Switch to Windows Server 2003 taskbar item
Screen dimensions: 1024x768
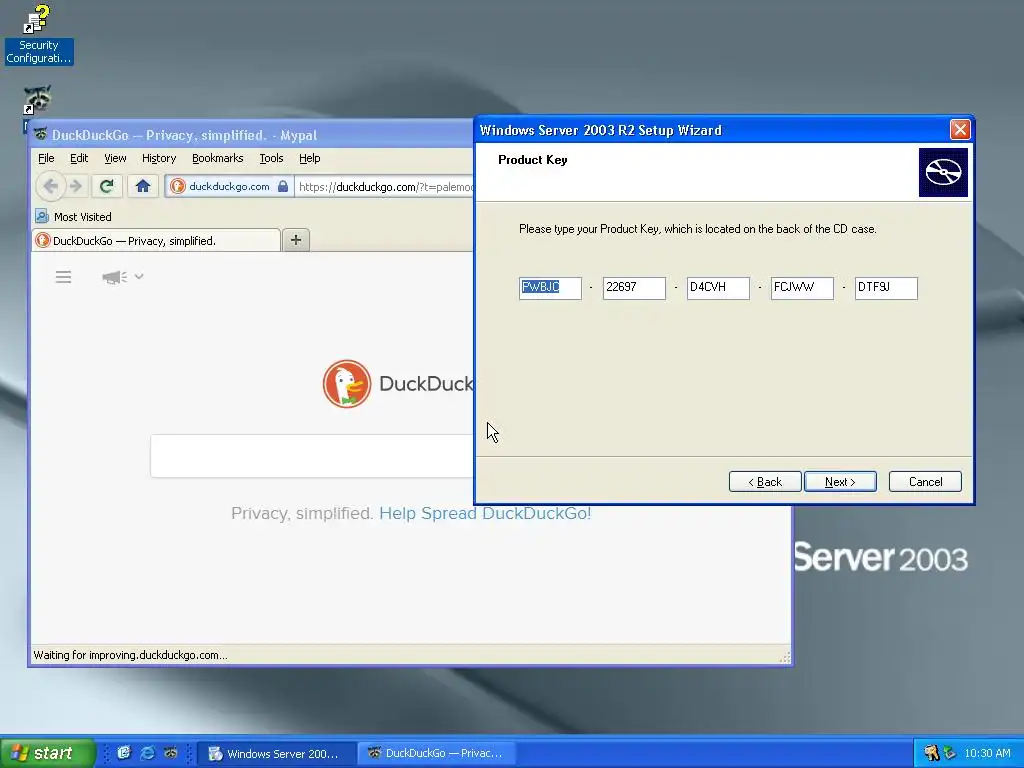tap(276, 753)
